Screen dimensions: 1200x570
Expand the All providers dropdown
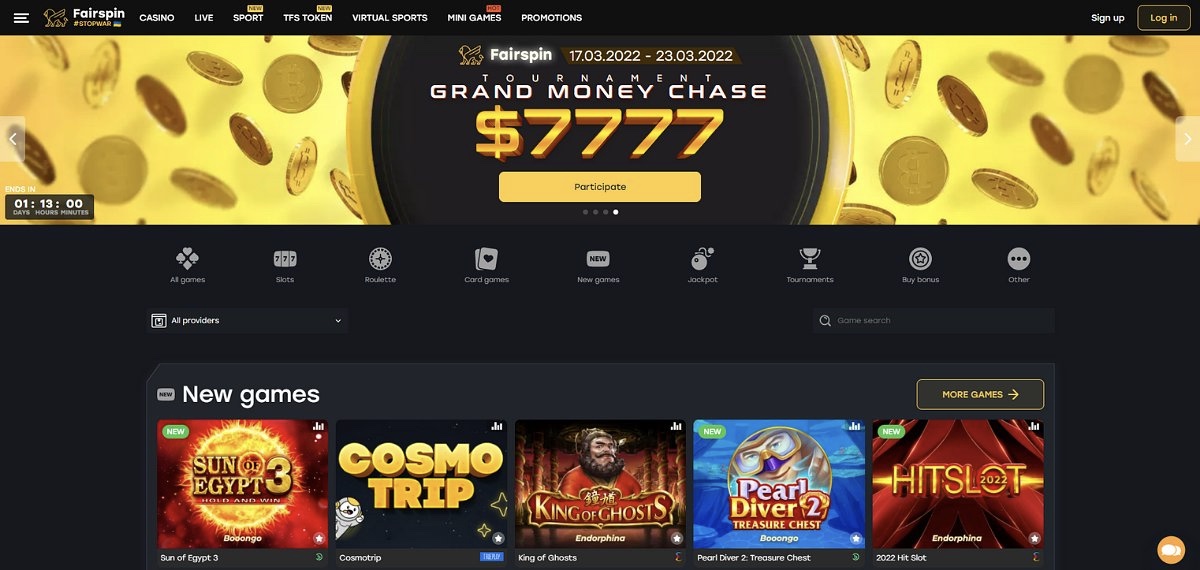(247, 320)
